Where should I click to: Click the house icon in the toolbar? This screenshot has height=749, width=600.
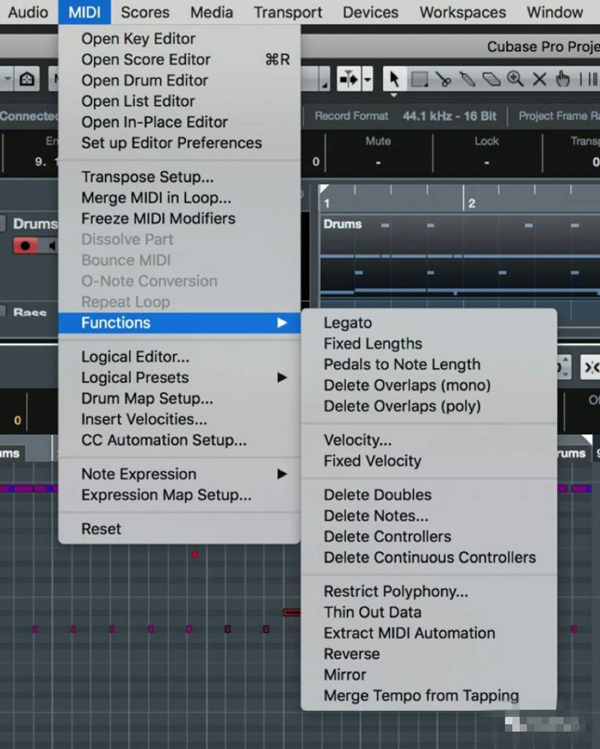click(x=27, y=79)
